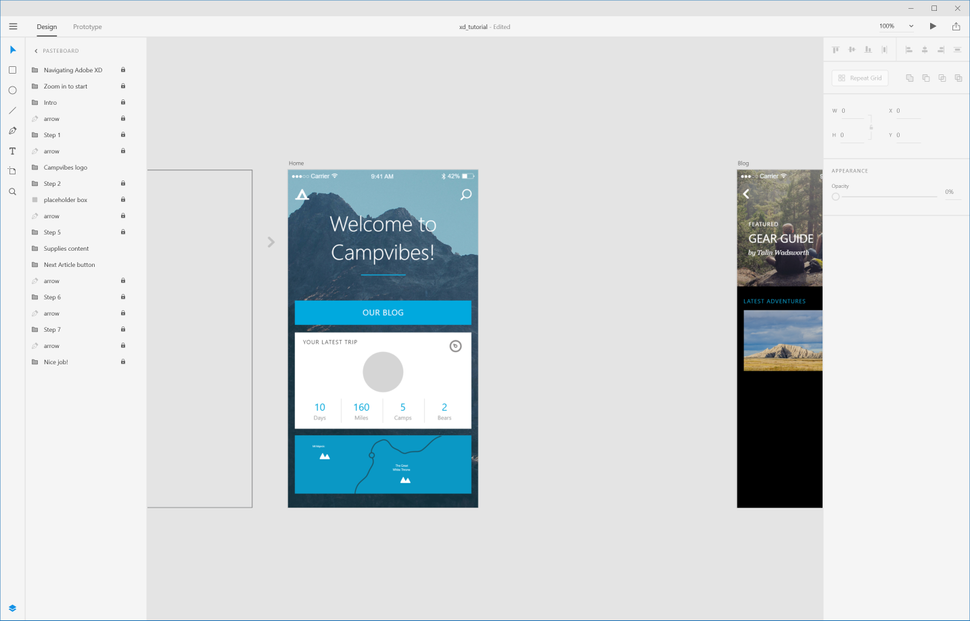Open the hamburger menu
Image resolution: width=970 pixels, height=621 pixels.
coord(13,26)
